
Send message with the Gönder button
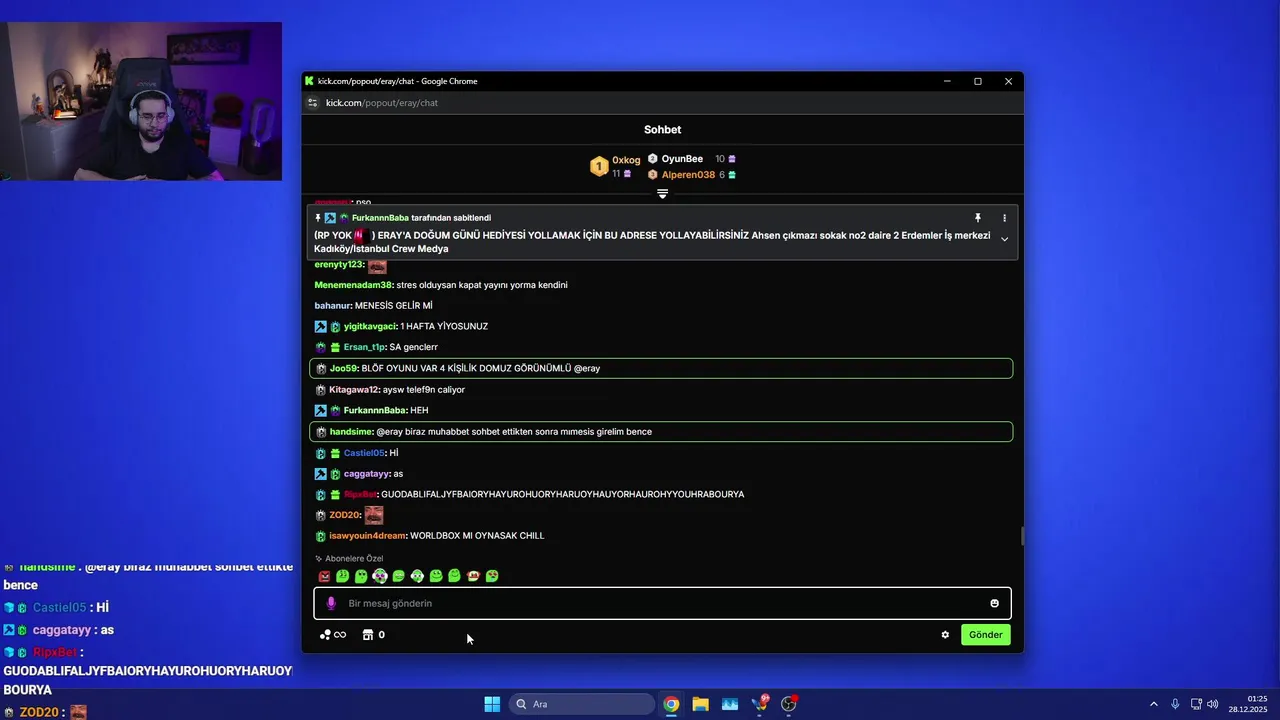[985, 635]
